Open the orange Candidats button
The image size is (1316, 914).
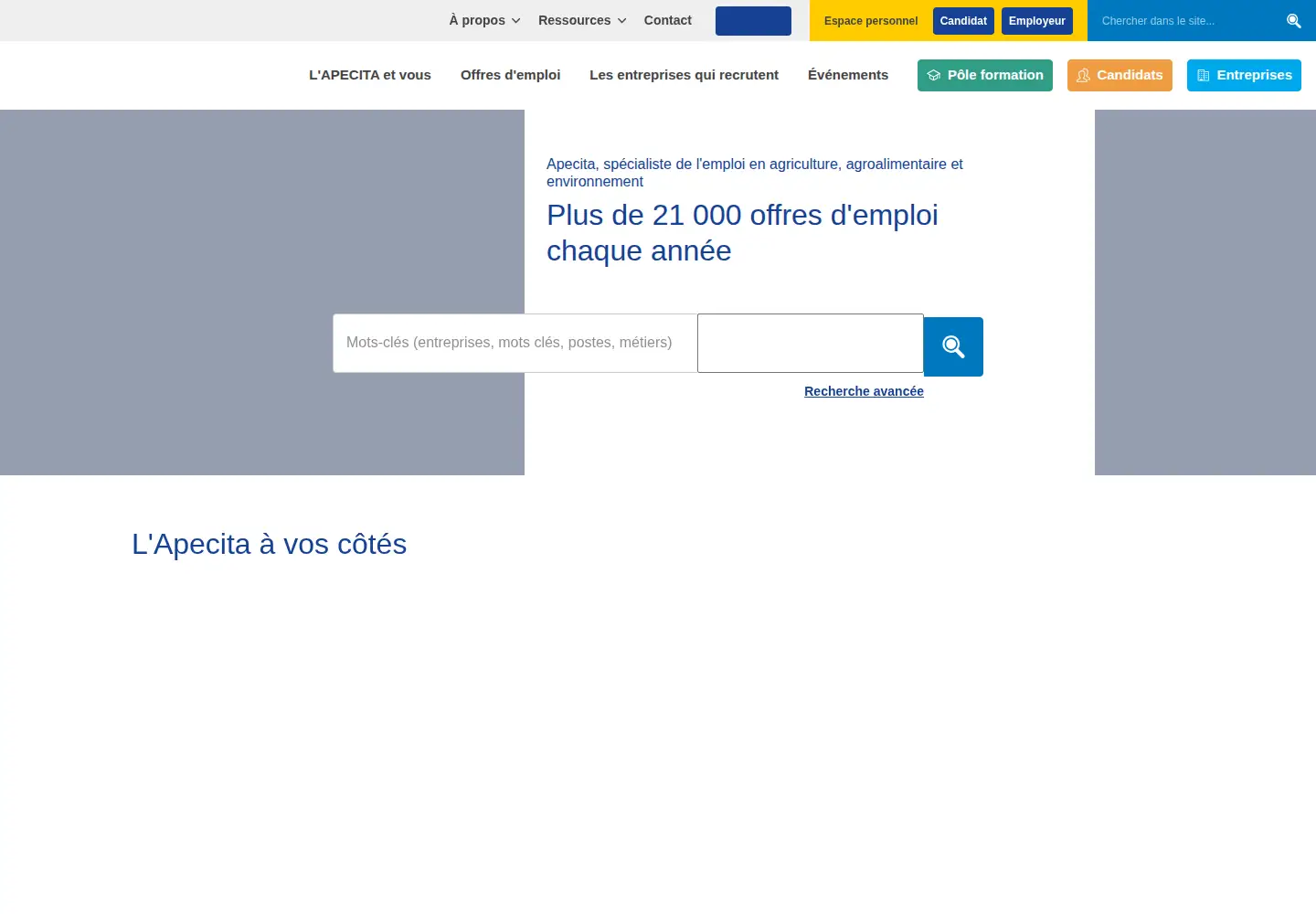(x=1120, y=75)
